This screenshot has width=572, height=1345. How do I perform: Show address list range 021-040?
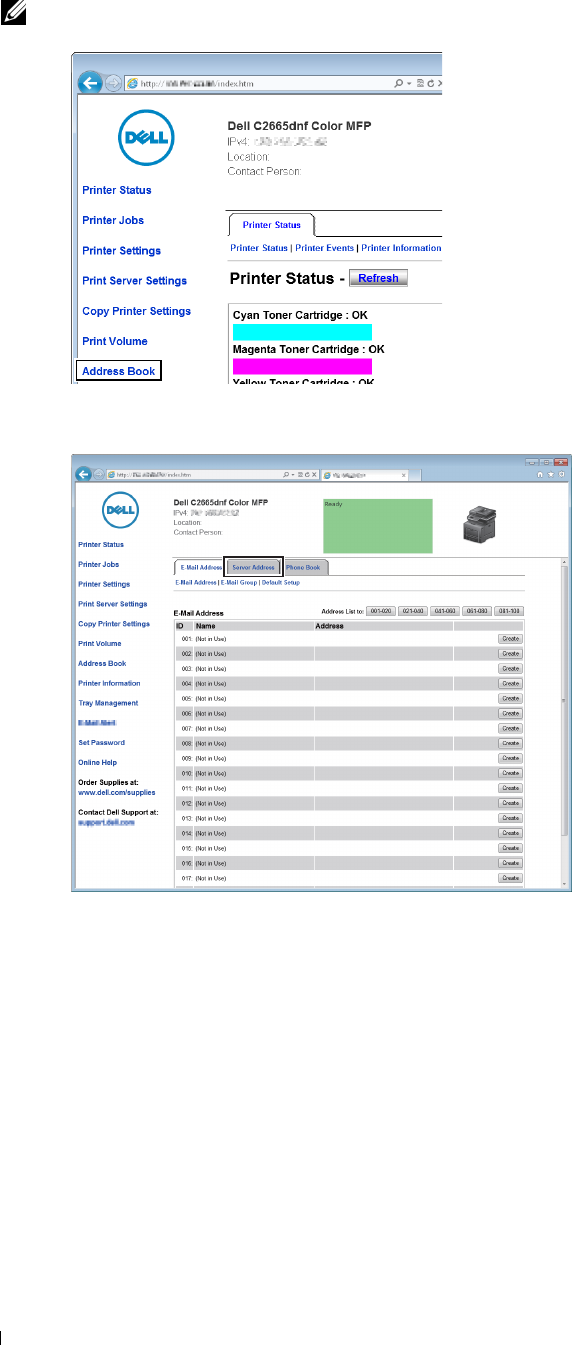(x=412, y=610)
